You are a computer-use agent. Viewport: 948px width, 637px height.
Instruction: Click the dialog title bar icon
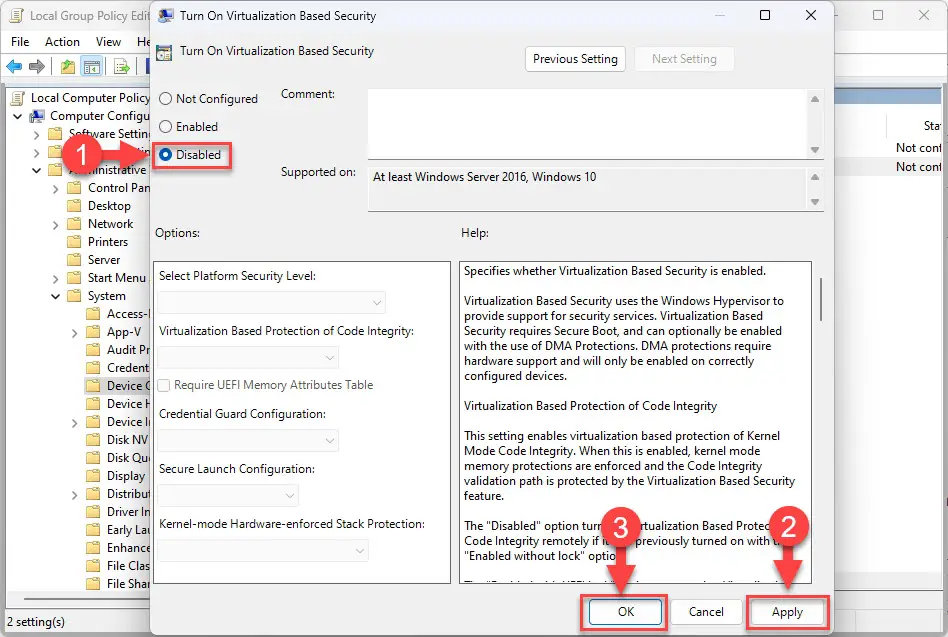pyautogui.click(x=165, y=16)
